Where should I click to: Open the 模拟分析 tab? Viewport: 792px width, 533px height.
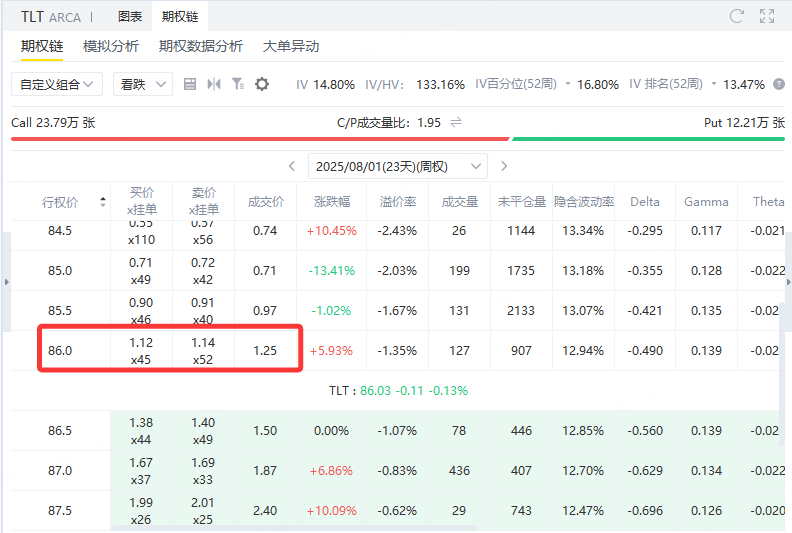pos(111,46)
